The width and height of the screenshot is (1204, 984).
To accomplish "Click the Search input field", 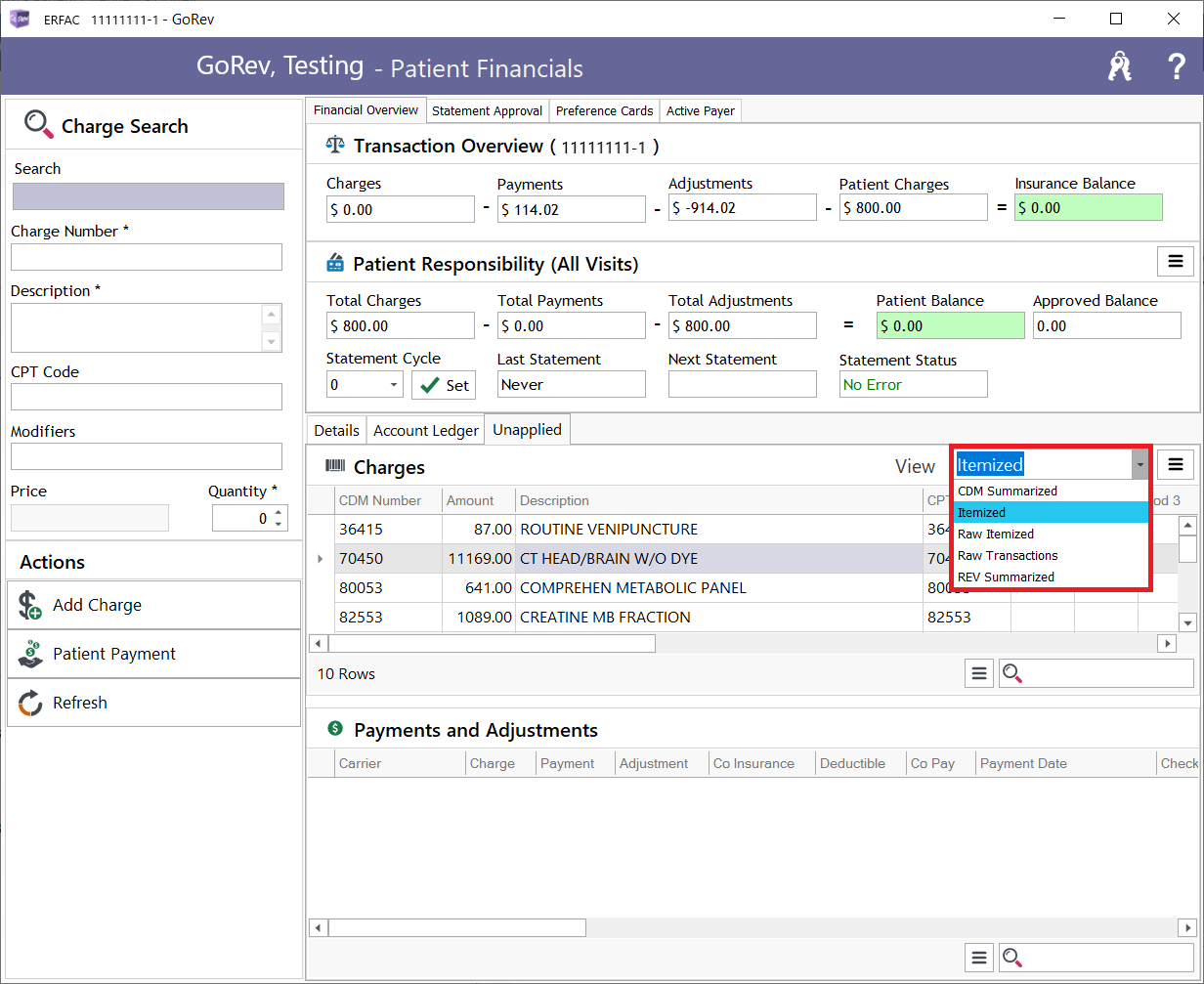I will pyautogui.click(x=149, y=196).
